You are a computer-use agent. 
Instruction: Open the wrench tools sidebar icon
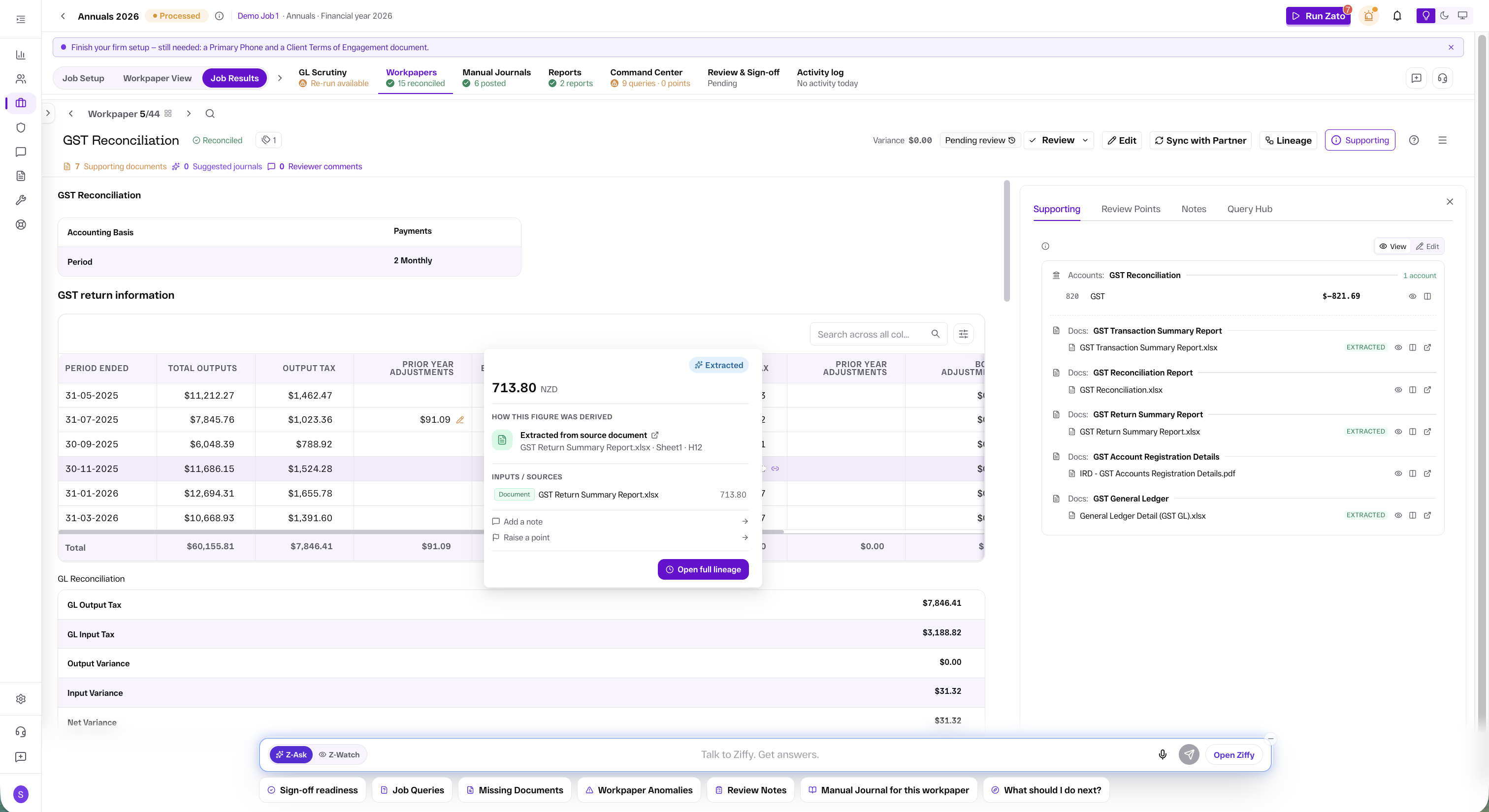(x=21, y=200)
